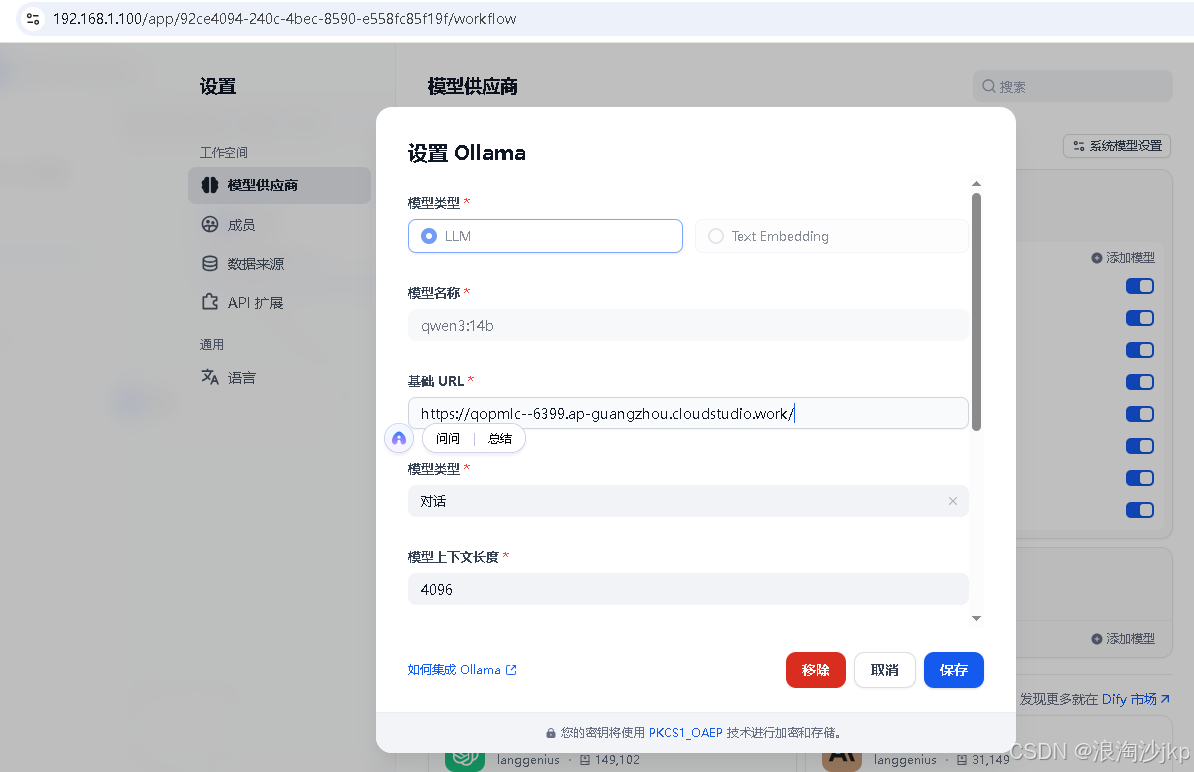Click the upper 添加模型 button
This screenshot has height=772, width=1194.
pyautogui.click(x=1122, y=258)
